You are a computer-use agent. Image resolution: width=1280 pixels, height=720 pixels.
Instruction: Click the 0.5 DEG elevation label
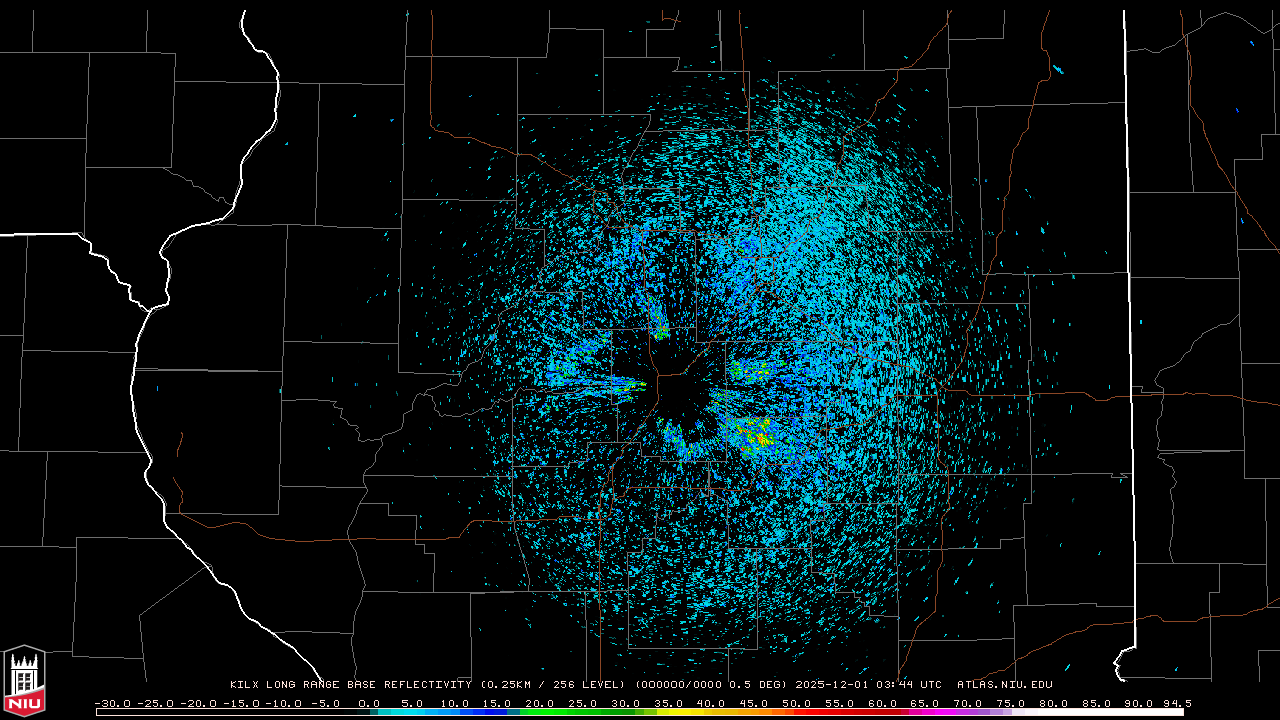765,685
